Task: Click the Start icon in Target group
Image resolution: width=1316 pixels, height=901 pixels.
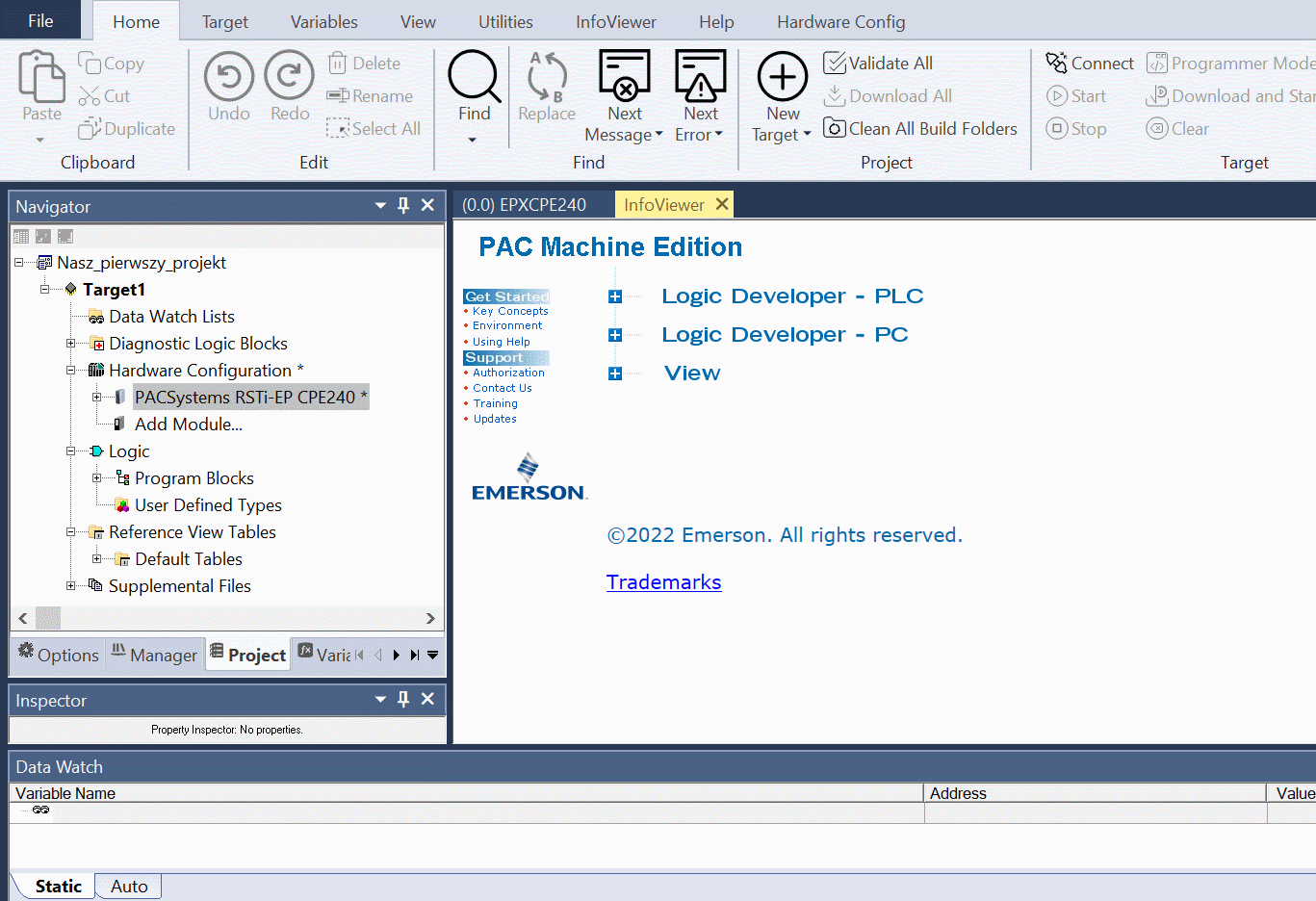Action: click(x=1057, y=96)
